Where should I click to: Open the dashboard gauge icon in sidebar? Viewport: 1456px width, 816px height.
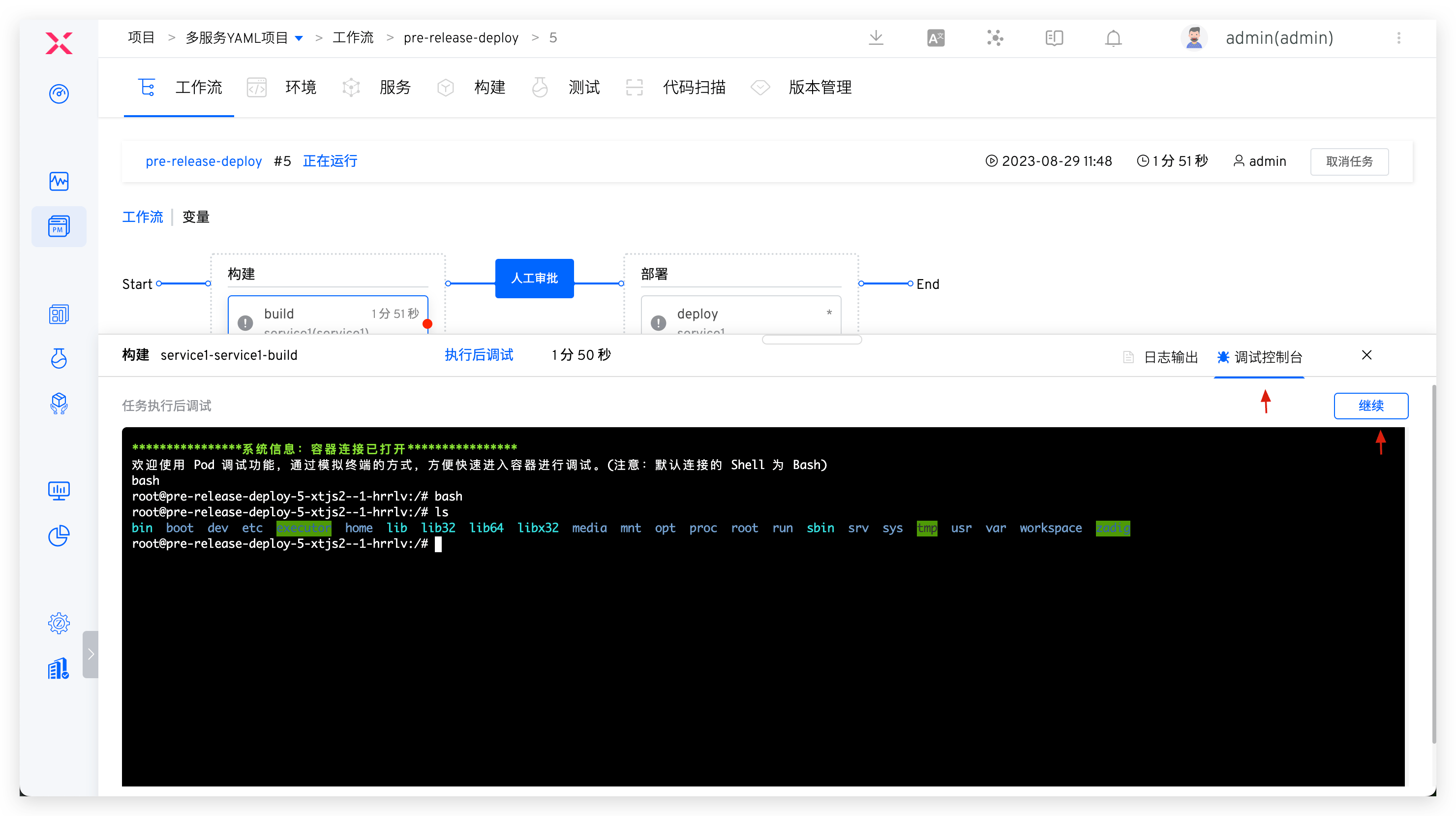point(59,94)
